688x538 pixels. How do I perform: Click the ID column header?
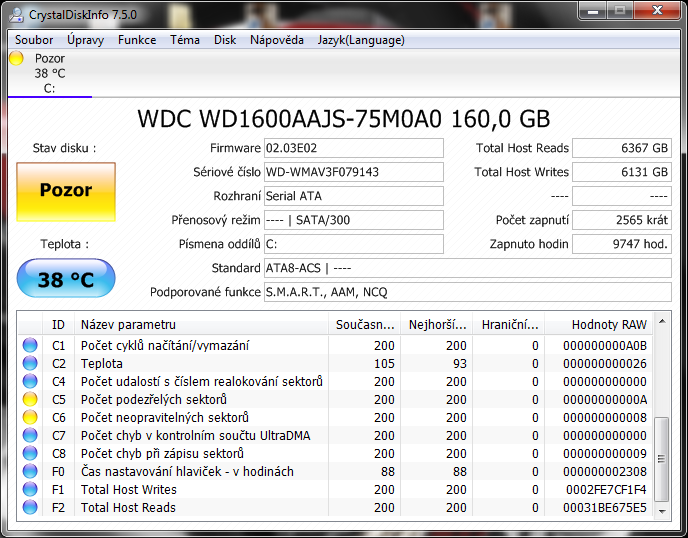click(58, 324)
